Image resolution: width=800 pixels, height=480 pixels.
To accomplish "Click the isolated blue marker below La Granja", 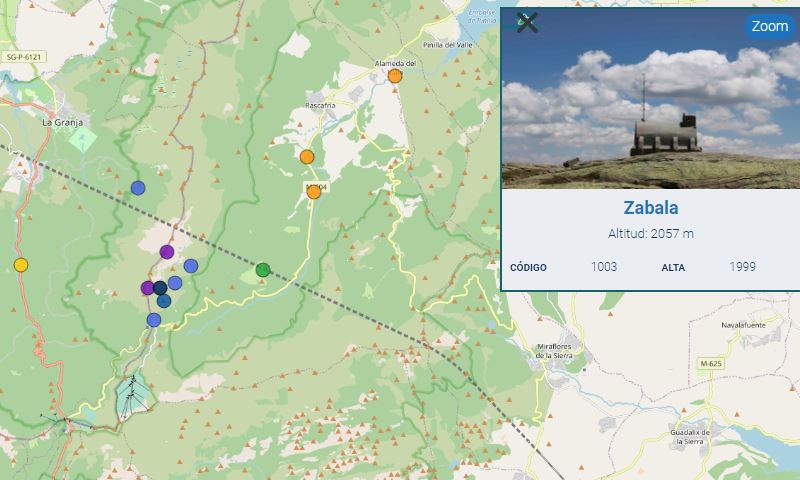I will pyautogui.click(x=138, y=187).
